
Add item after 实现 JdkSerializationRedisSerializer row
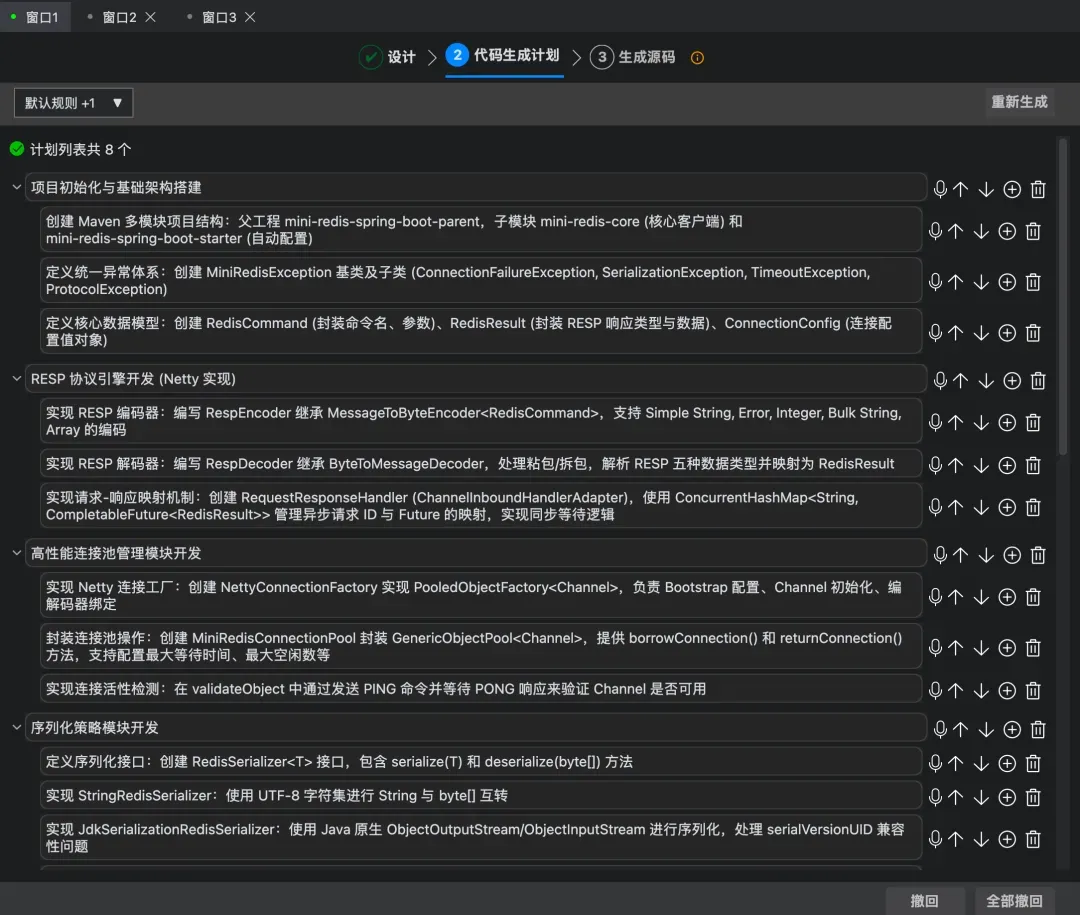pyautogui.click(x=1007, y=839)
